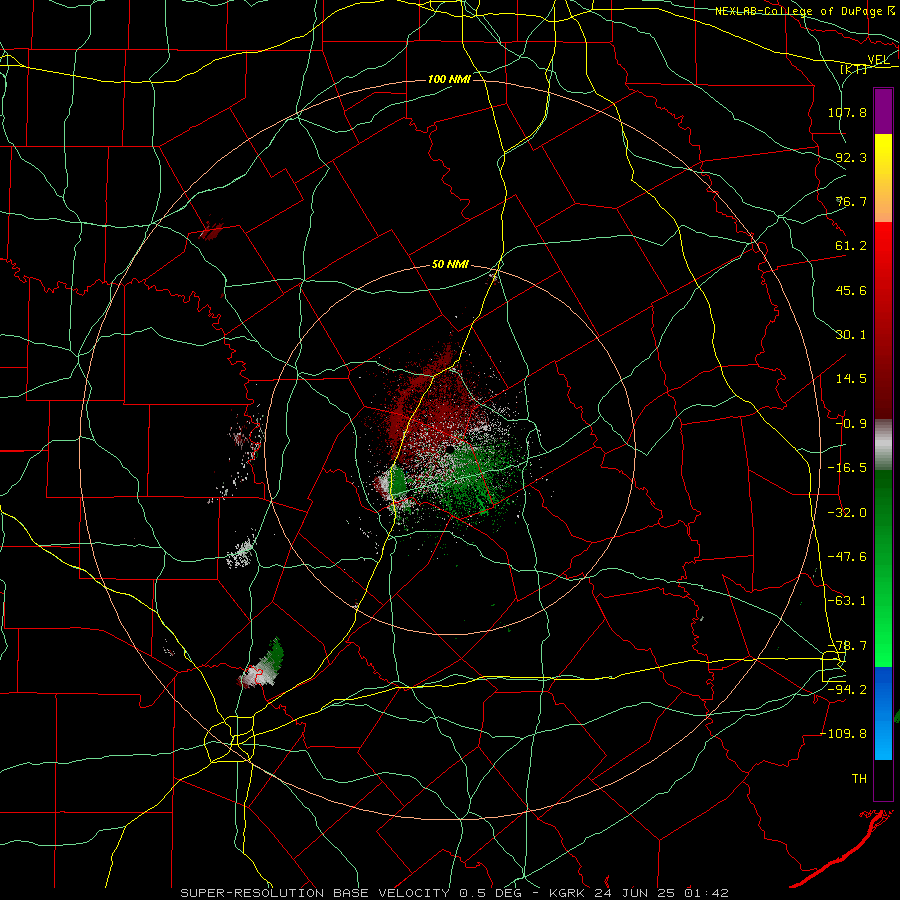Click the -109.8 scale value

tap(843, 734)
